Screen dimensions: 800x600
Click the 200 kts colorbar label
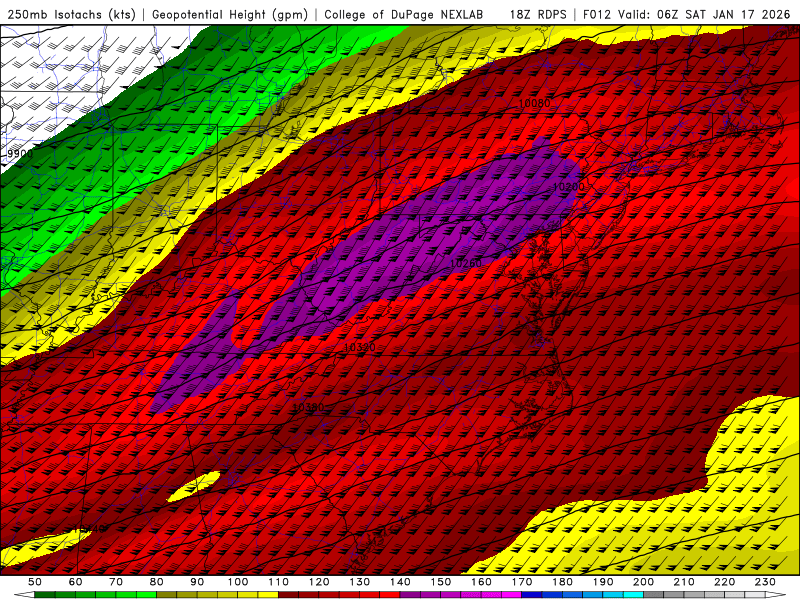click(x=644, y=582)
